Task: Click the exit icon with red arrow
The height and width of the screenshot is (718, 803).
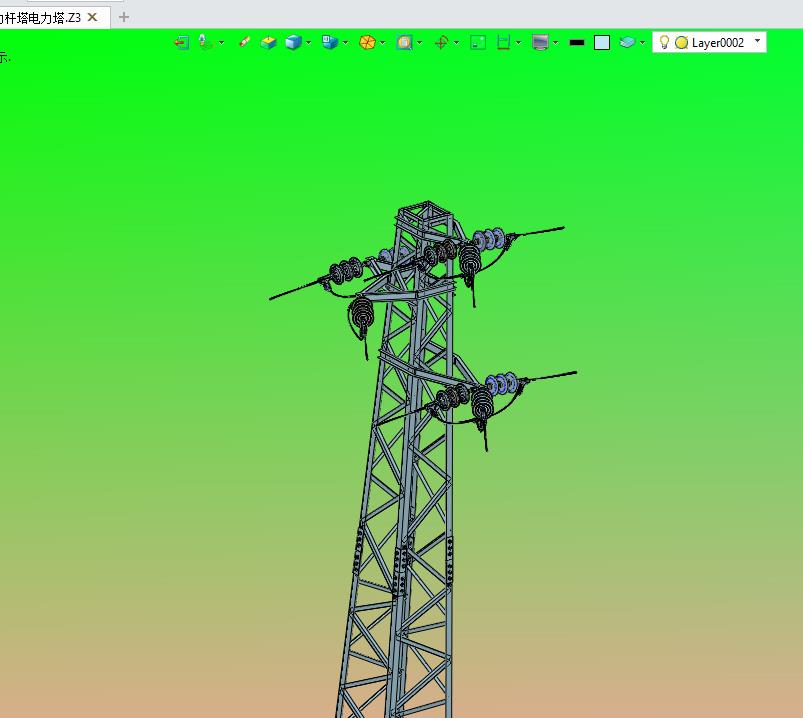Action: (182, 42)
